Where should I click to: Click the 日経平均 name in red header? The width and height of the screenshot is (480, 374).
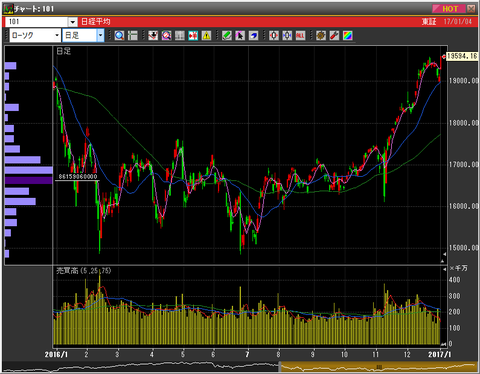click(96, 22)
